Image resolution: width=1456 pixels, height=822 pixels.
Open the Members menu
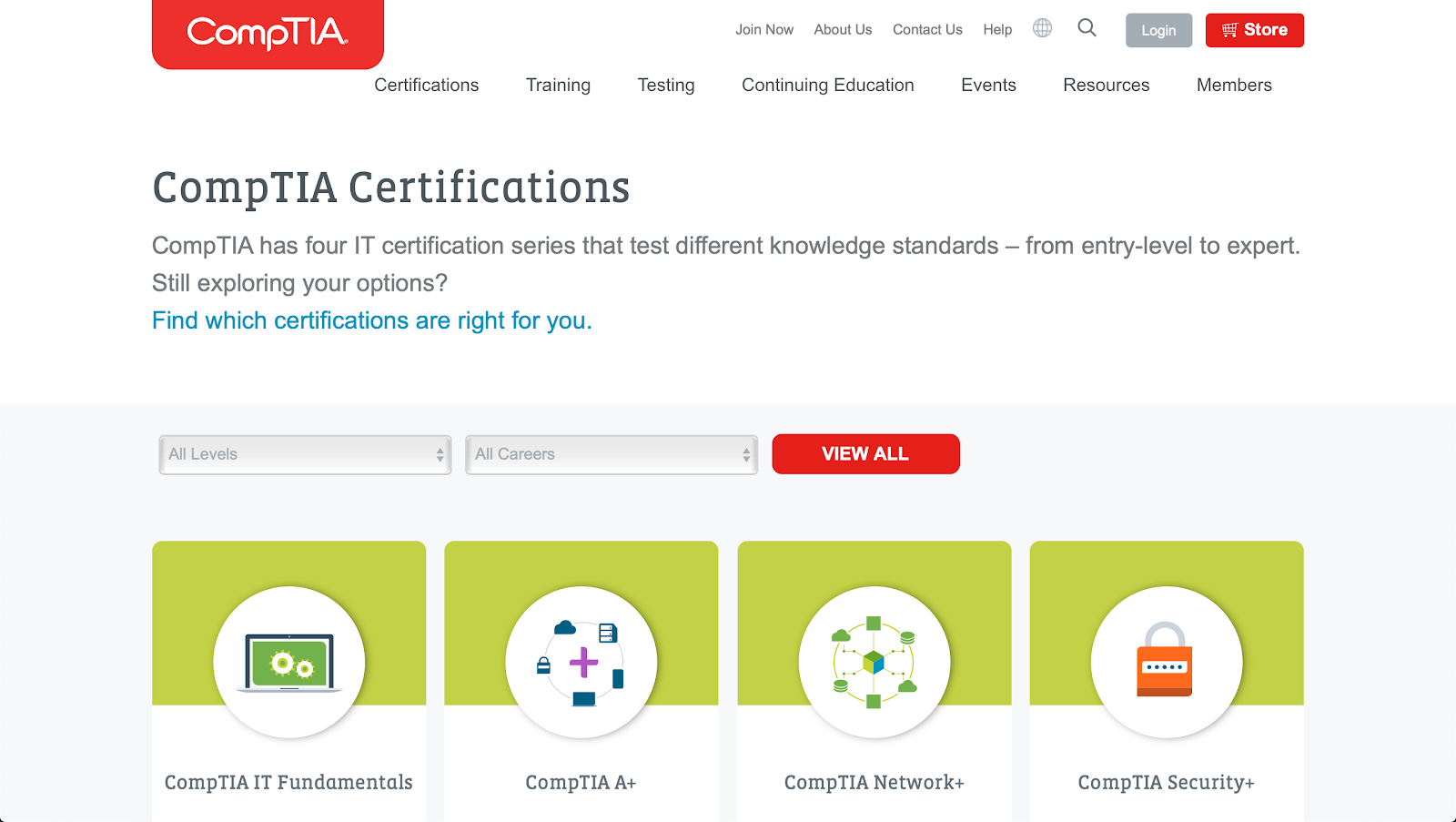pos(1234,85)
